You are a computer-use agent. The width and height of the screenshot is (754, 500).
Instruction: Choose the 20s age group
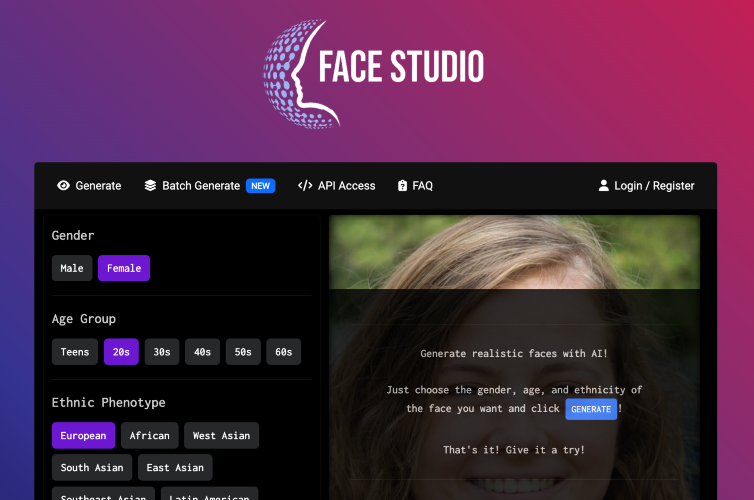click(121, 352)
